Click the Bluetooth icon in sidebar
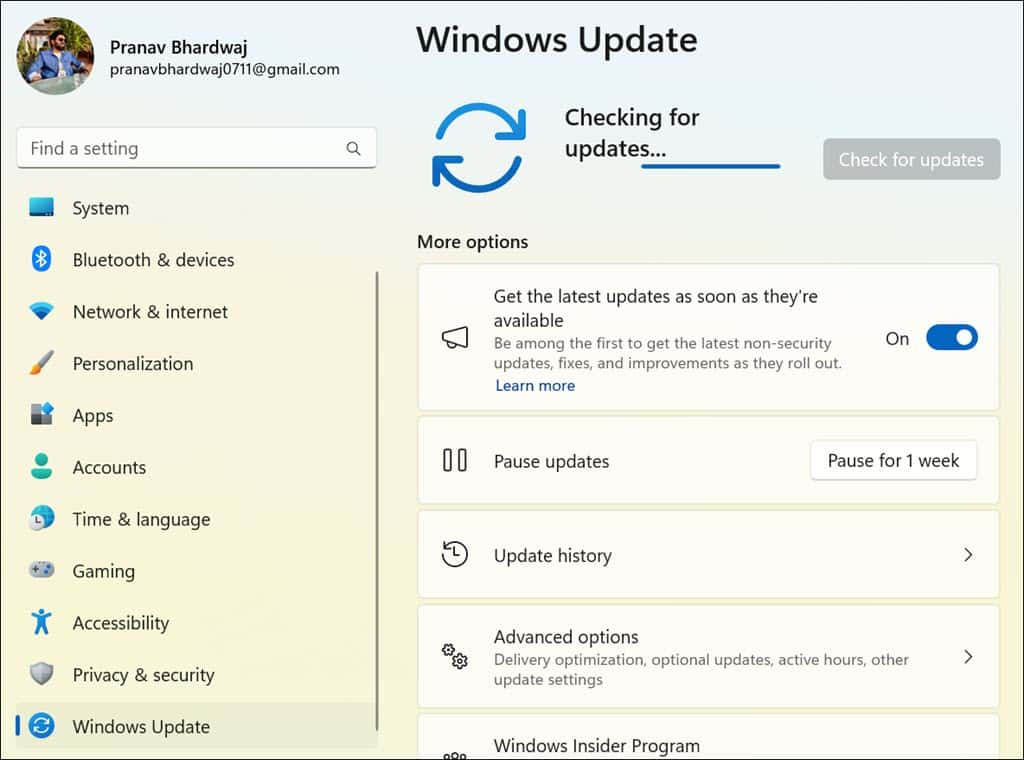This screenshot has height=760, width=1024. tap(42, 259)
